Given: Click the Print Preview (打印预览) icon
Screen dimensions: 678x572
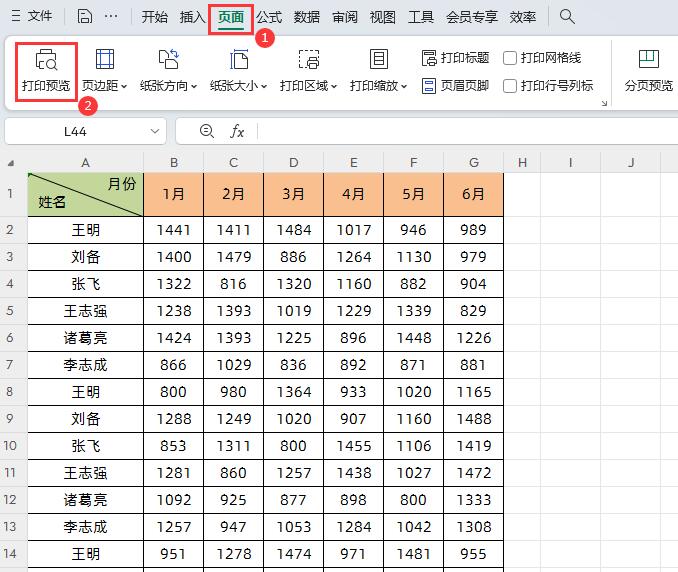Looking at the screenshot, I should click(46, 60).
